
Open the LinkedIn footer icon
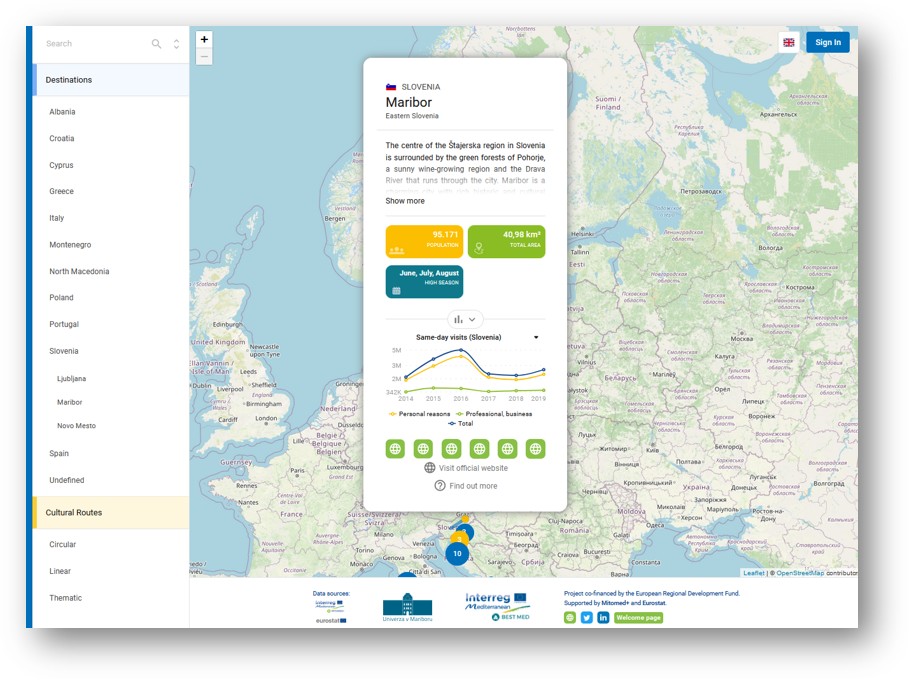pos(603,617)
